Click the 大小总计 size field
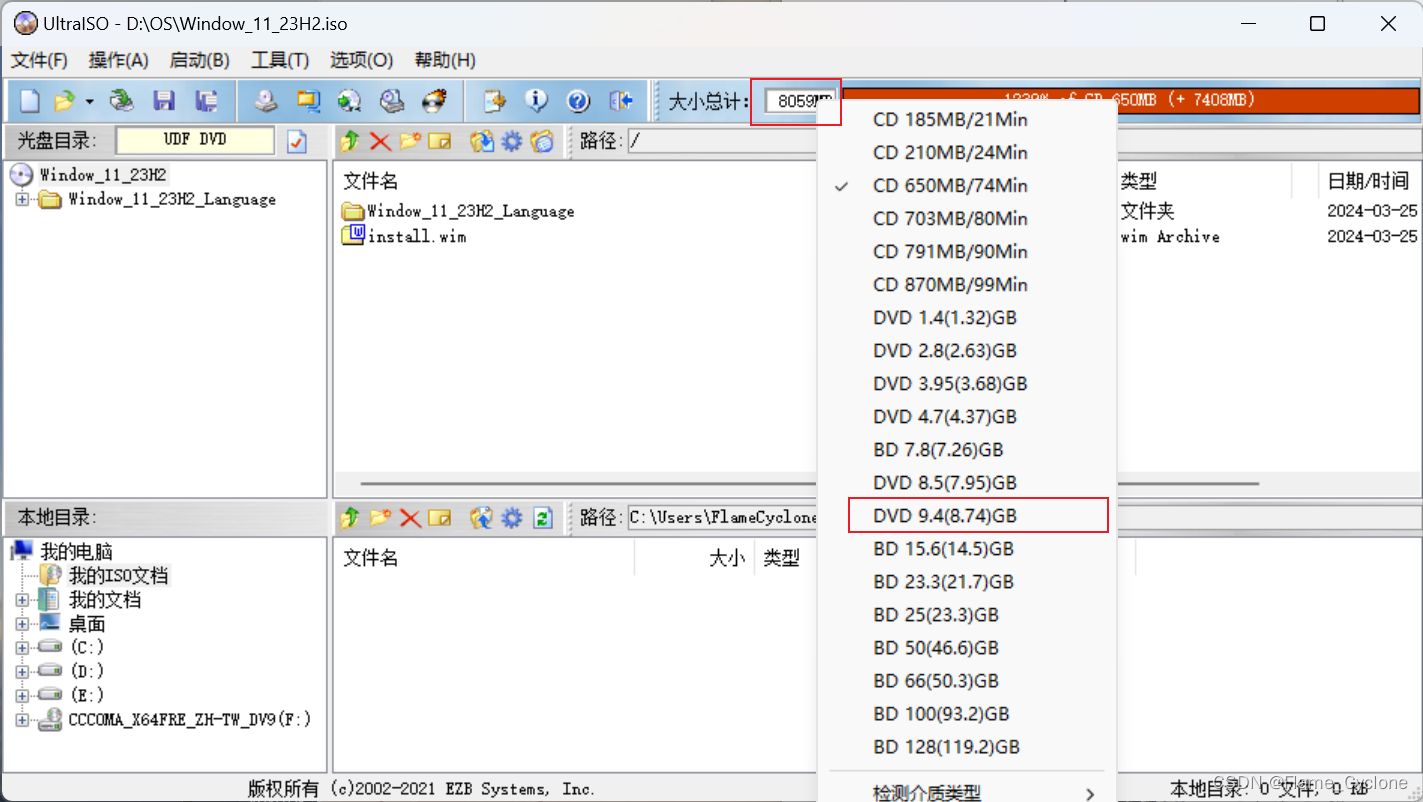Viewport: 1423px width, 802px height. [799, 101]
